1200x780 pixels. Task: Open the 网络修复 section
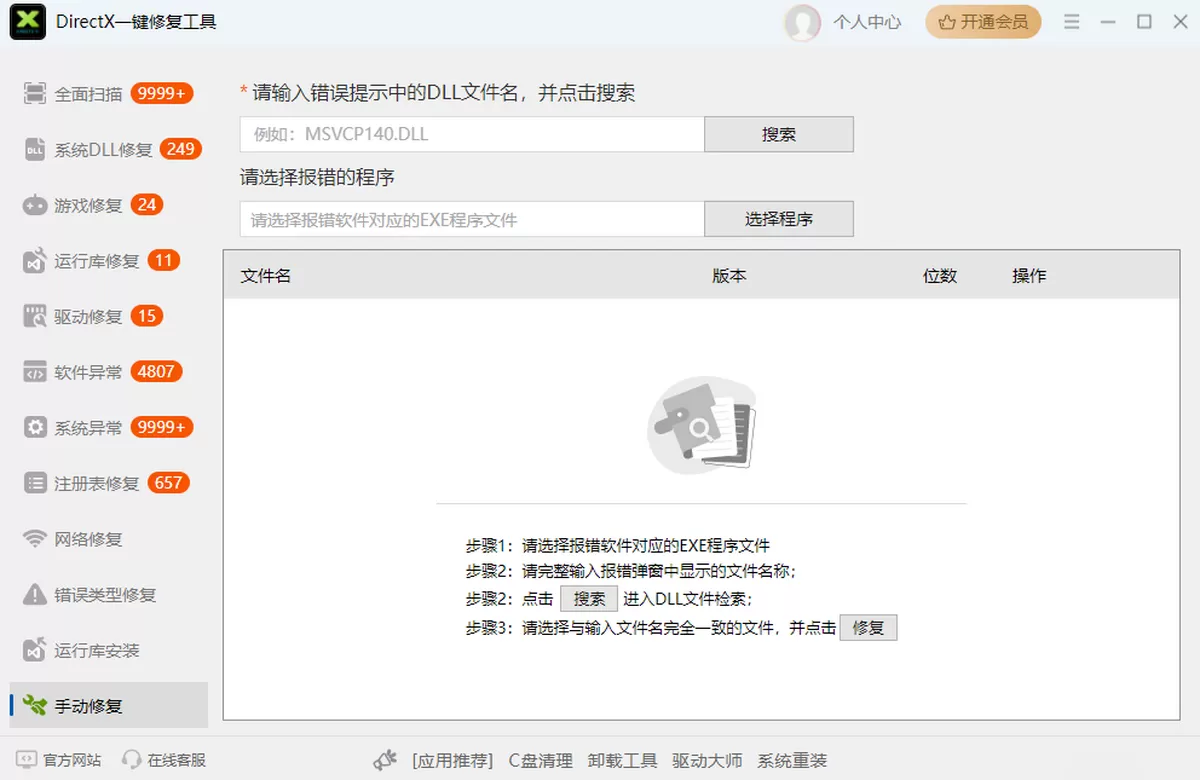(x=108, y=539)
